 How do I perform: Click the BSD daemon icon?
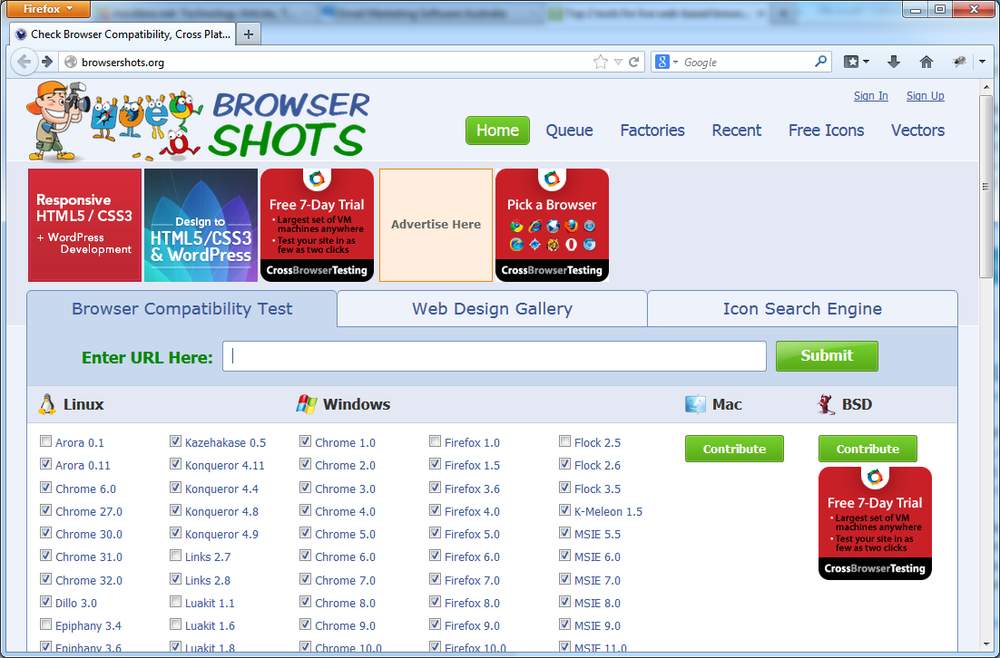click(x=826, y=404)
